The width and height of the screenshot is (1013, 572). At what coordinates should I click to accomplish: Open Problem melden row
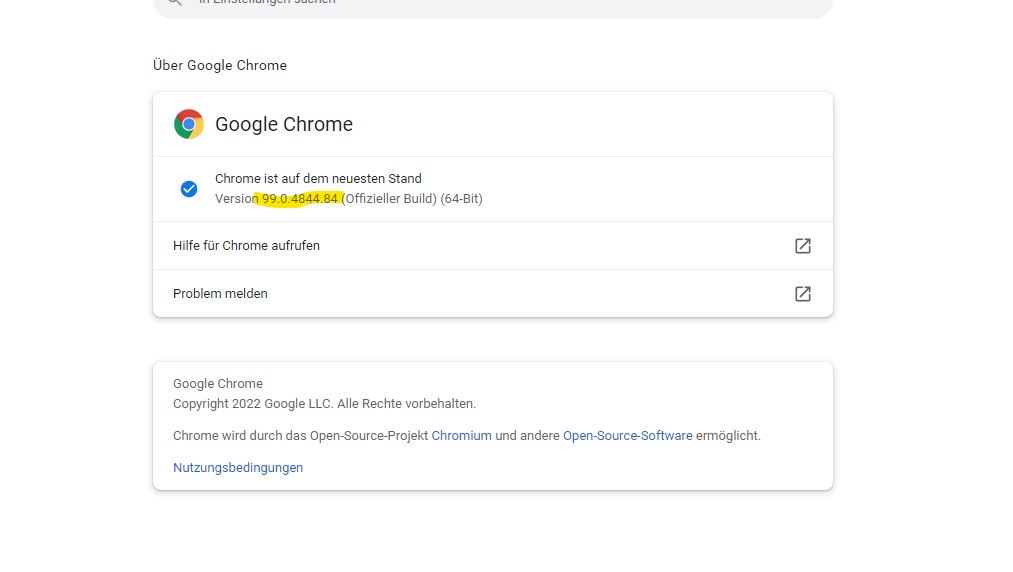[x=493, y=293]
